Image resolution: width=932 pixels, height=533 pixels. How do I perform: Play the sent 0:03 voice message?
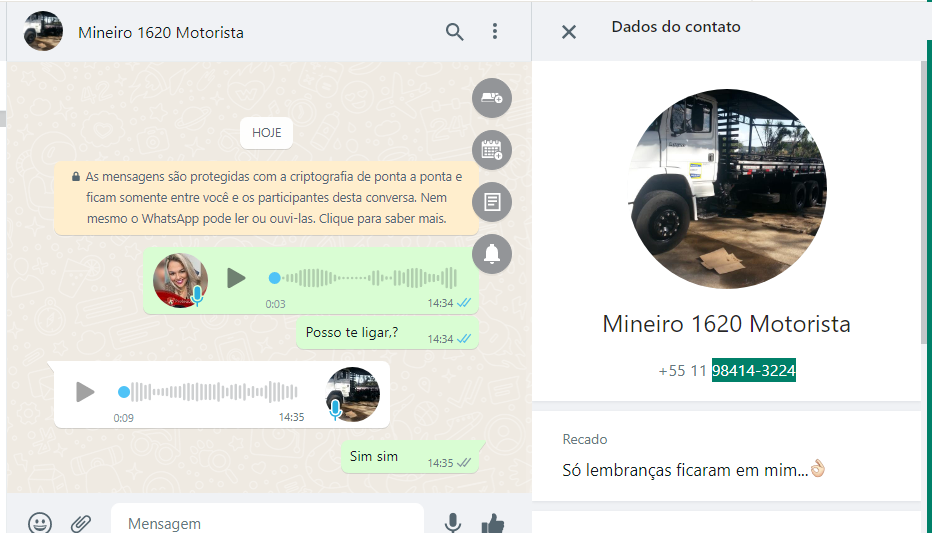(x=236, y=278)
